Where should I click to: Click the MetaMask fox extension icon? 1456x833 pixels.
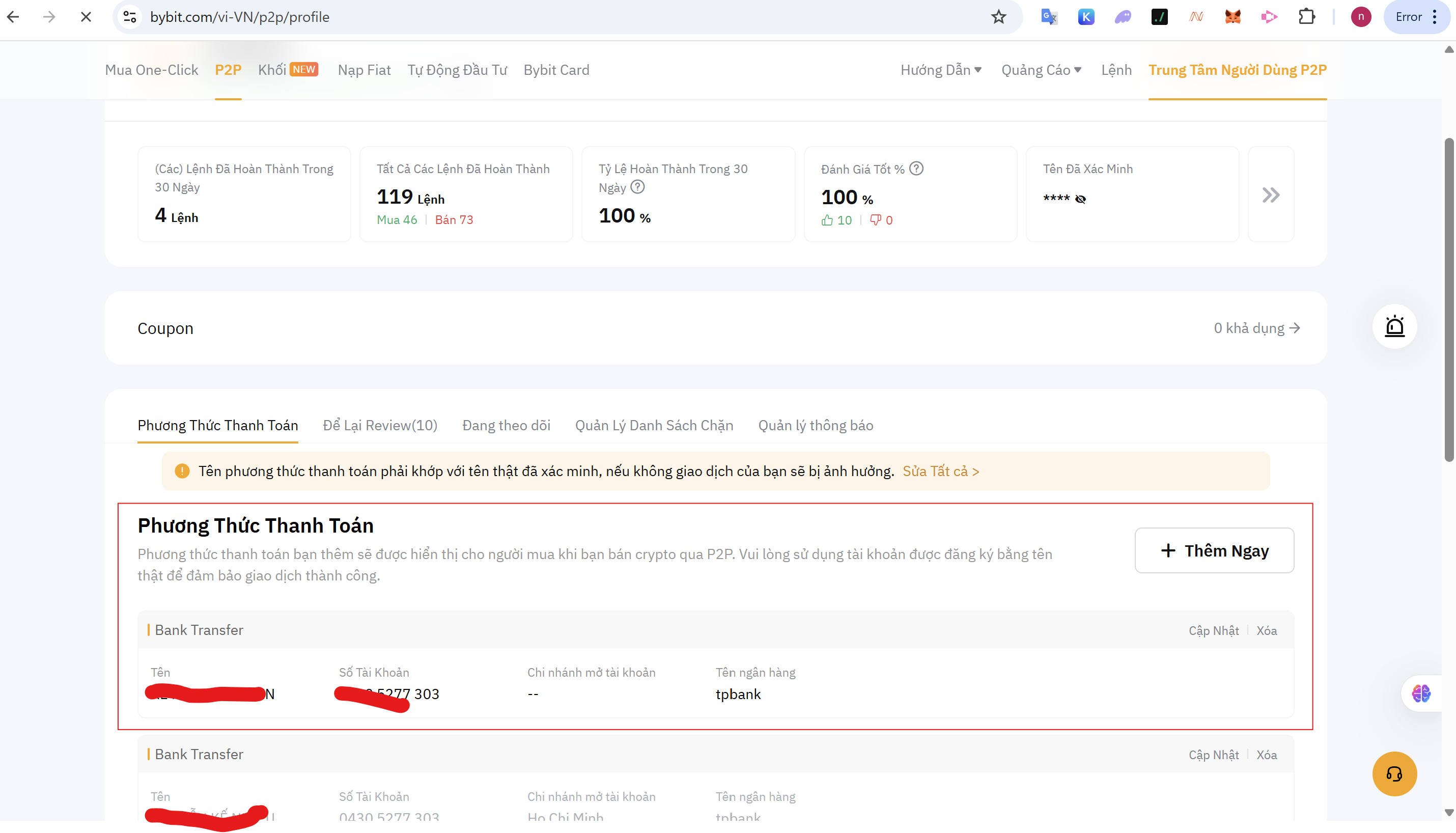coord(1233,17)
